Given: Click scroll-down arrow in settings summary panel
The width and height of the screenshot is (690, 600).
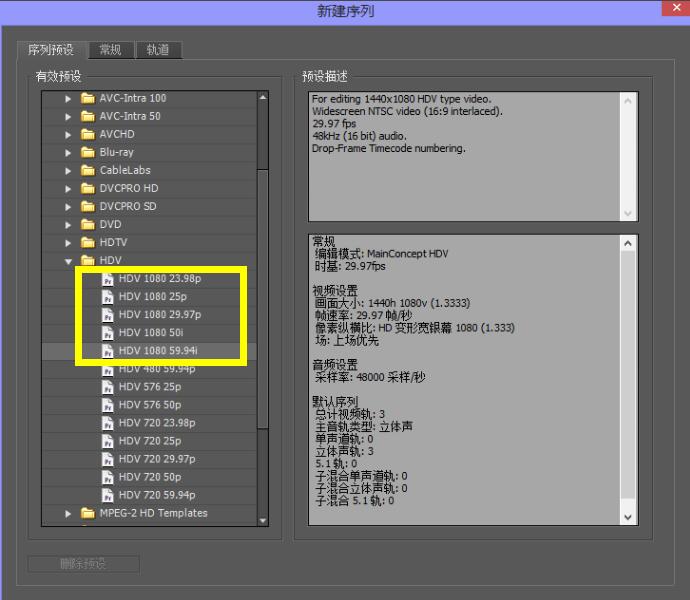Looking at the screenshot, I should (x=628, y=517).
